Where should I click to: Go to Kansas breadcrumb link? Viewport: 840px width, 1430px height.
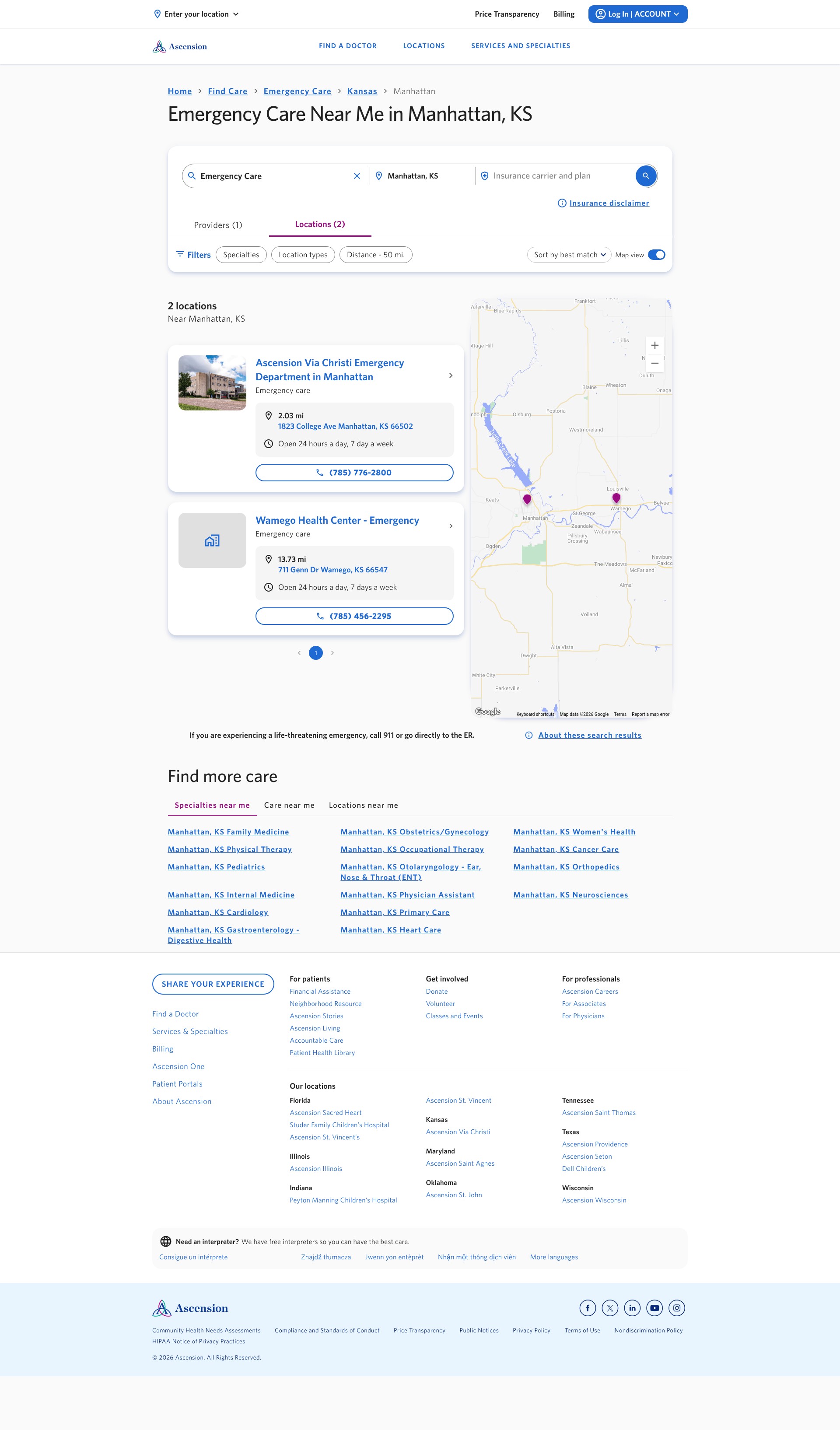(362, 91)
